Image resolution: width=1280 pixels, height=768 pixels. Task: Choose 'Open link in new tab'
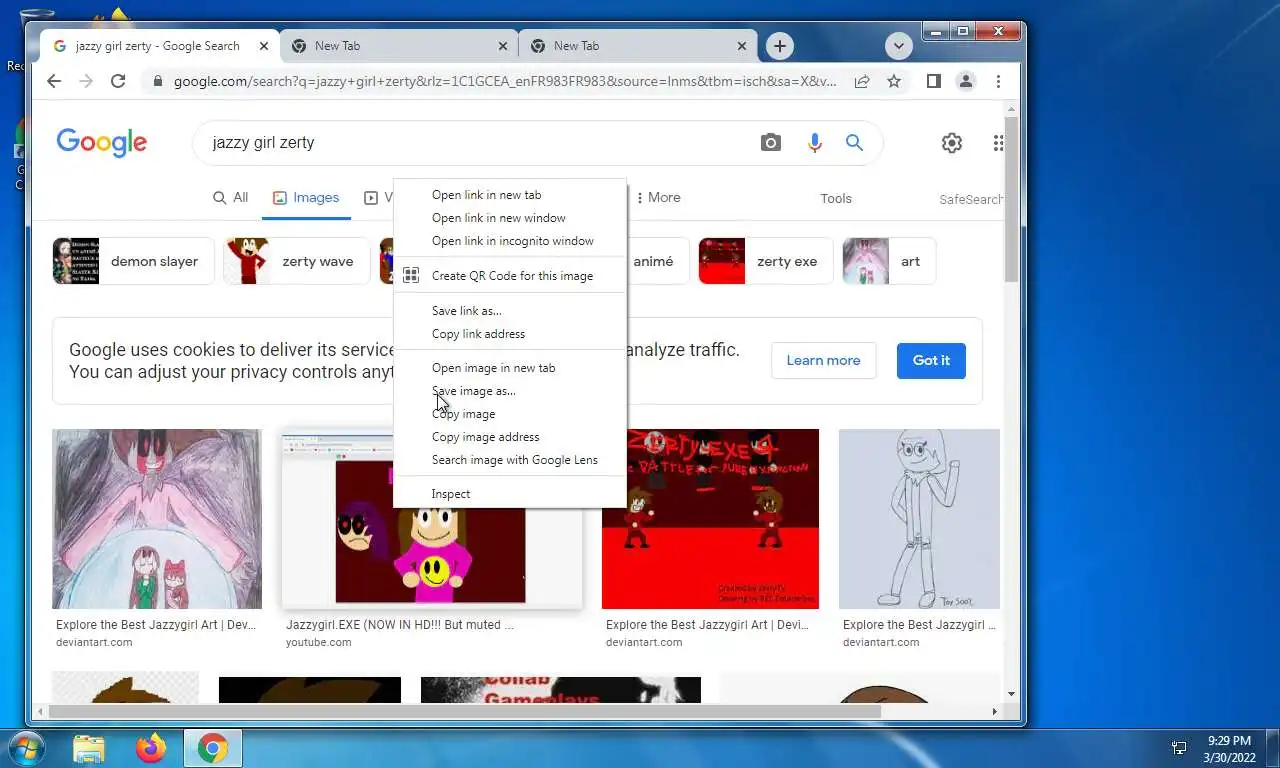coord(510,195)
